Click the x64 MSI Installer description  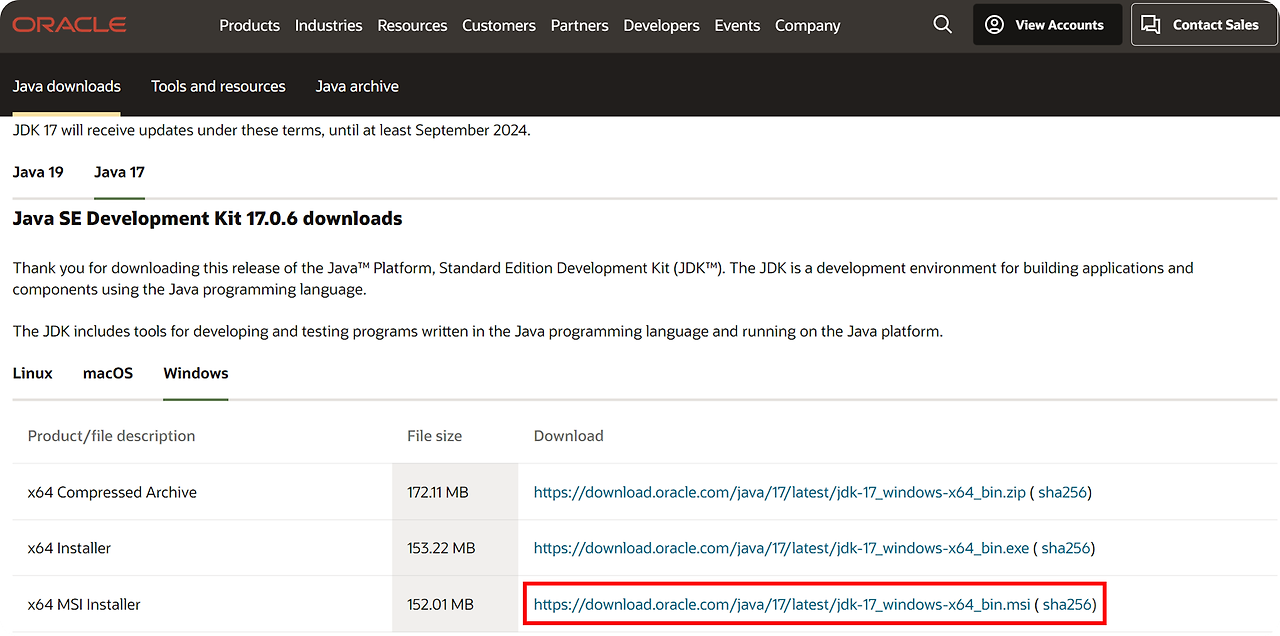pos(84,604)
